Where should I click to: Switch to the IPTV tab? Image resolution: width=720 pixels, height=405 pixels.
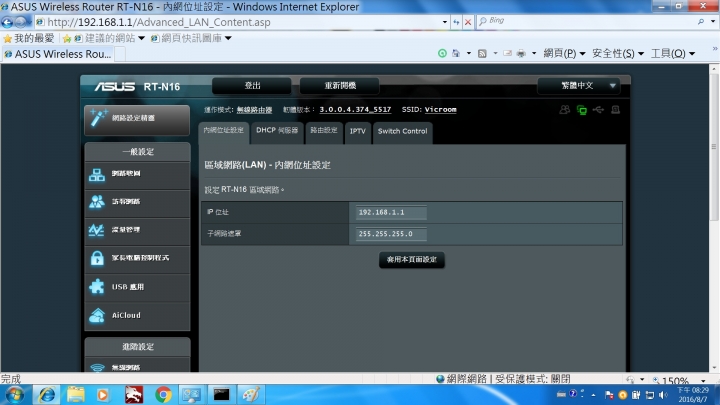(x=358, y=131)
